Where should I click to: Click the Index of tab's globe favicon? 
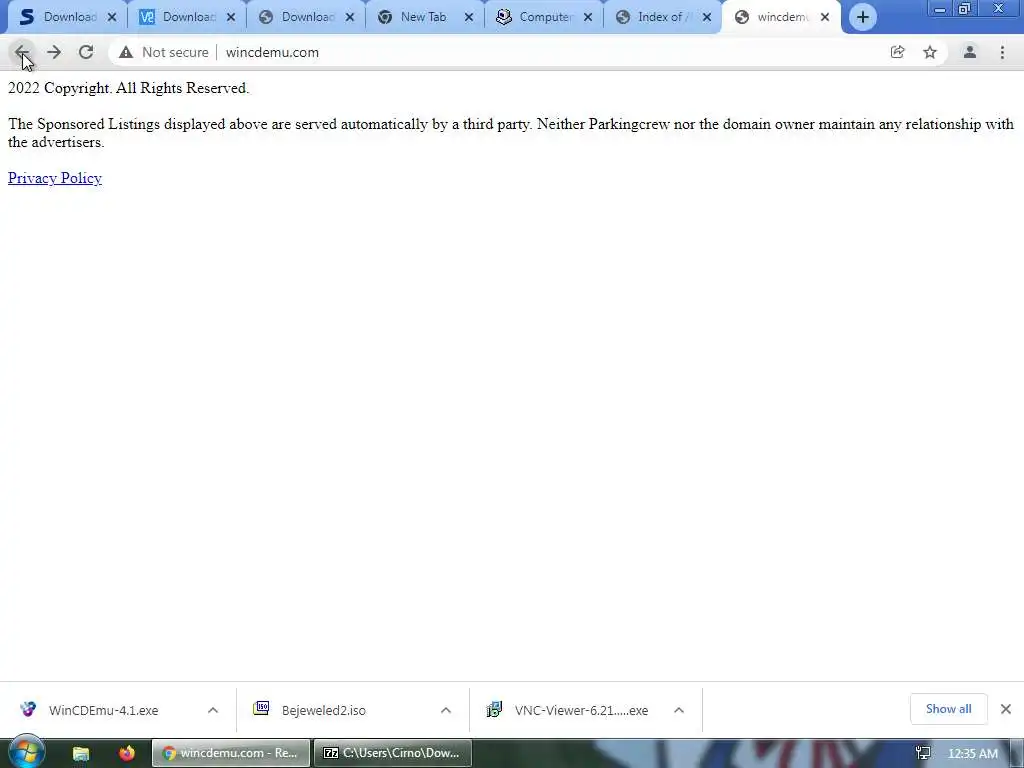(623, 17)
